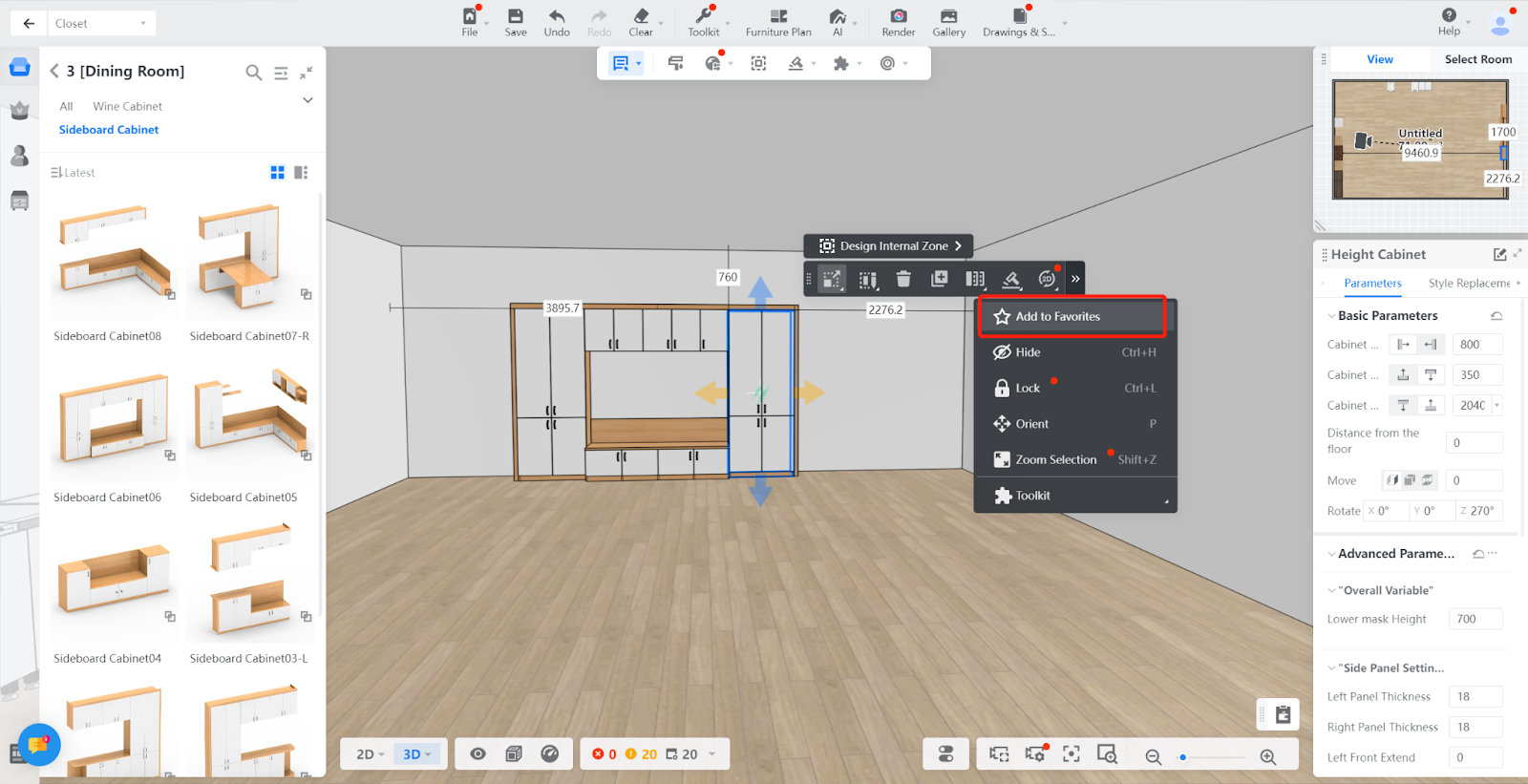Switch catalog to grid view layout

tap(278, 173)
